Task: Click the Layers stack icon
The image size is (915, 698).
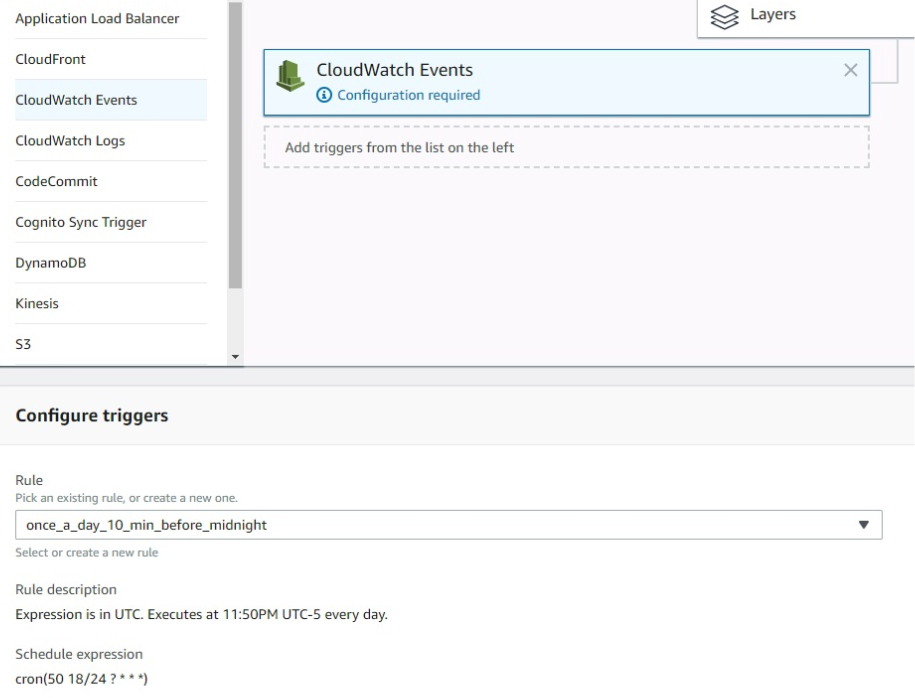Action: [724, 16]
